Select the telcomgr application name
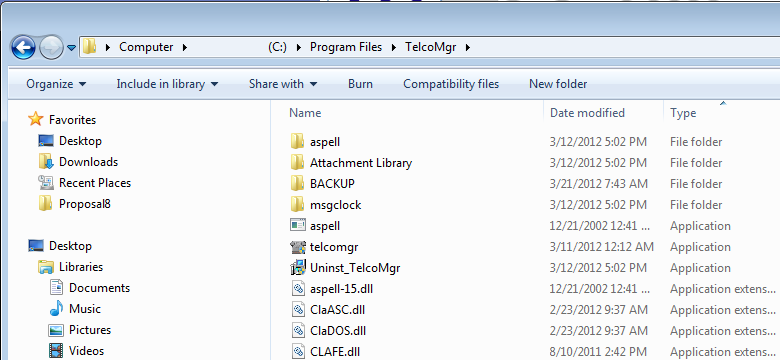Screen dimensions: 780x360 click(x=334, y=247)
